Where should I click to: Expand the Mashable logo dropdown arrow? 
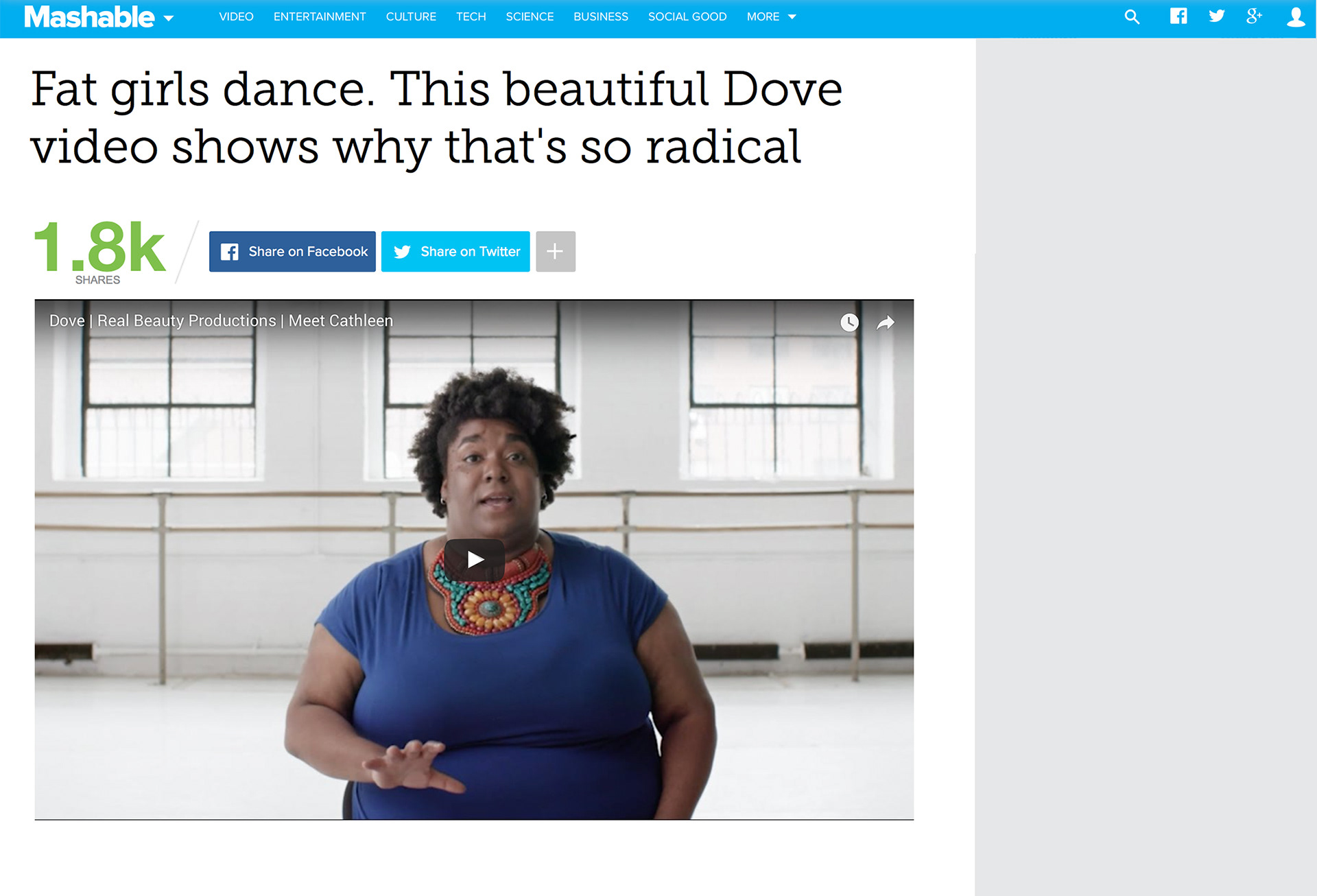click(169, 19)
